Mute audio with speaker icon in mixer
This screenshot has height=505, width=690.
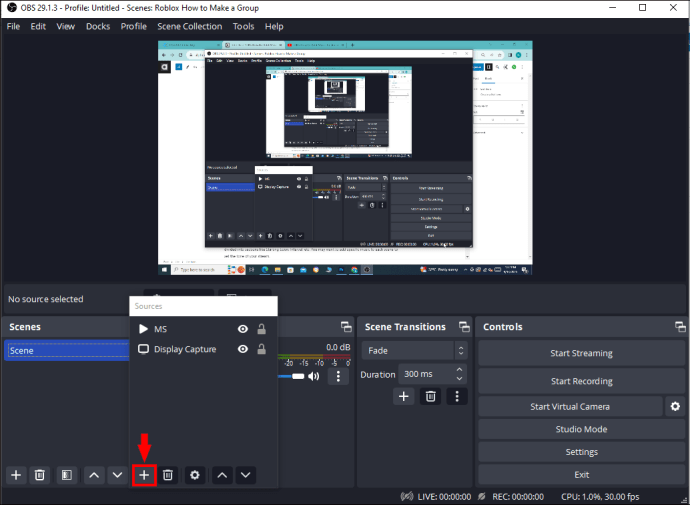tap(314, 376)
